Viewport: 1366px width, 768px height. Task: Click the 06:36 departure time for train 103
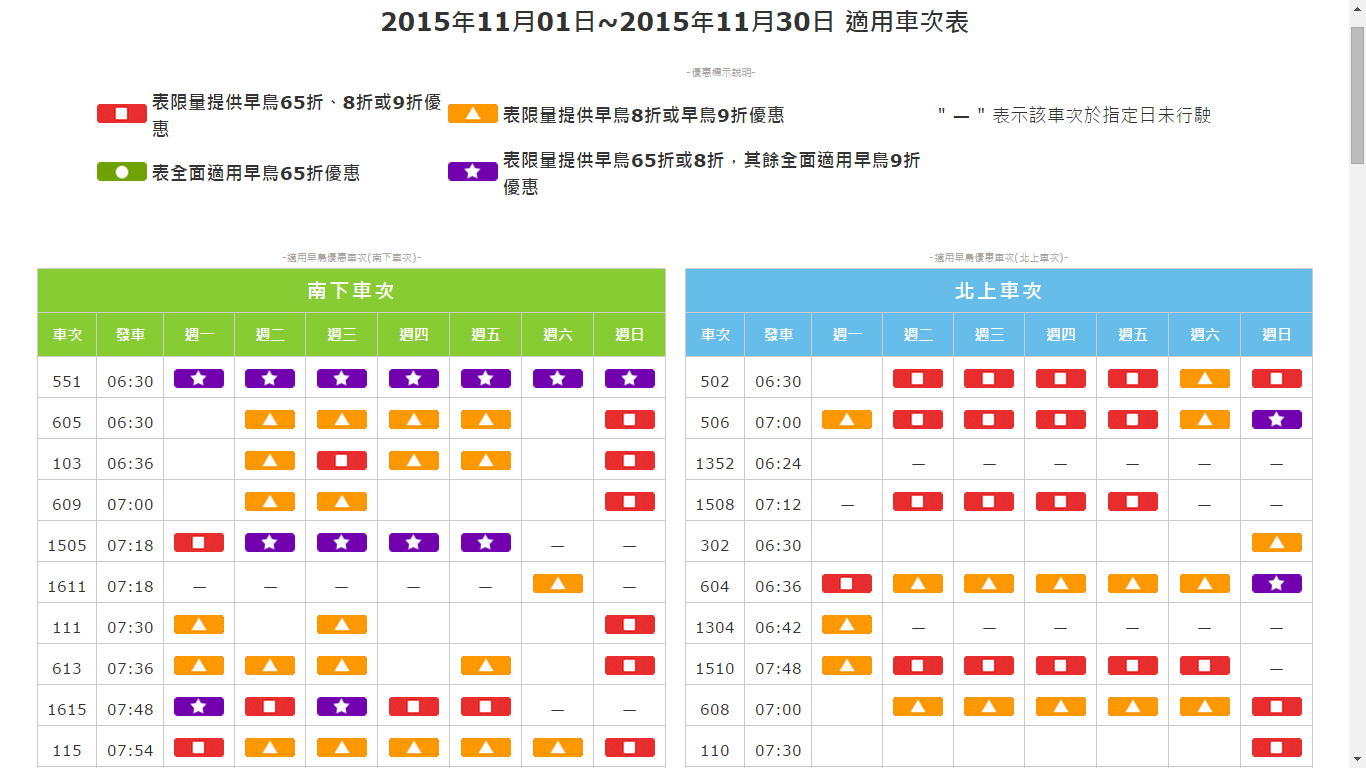tap(131, 463)
